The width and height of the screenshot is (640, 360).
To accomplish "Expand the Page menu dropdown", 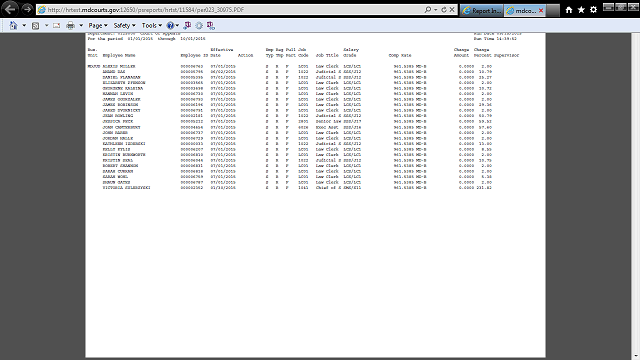I will 98,25.
